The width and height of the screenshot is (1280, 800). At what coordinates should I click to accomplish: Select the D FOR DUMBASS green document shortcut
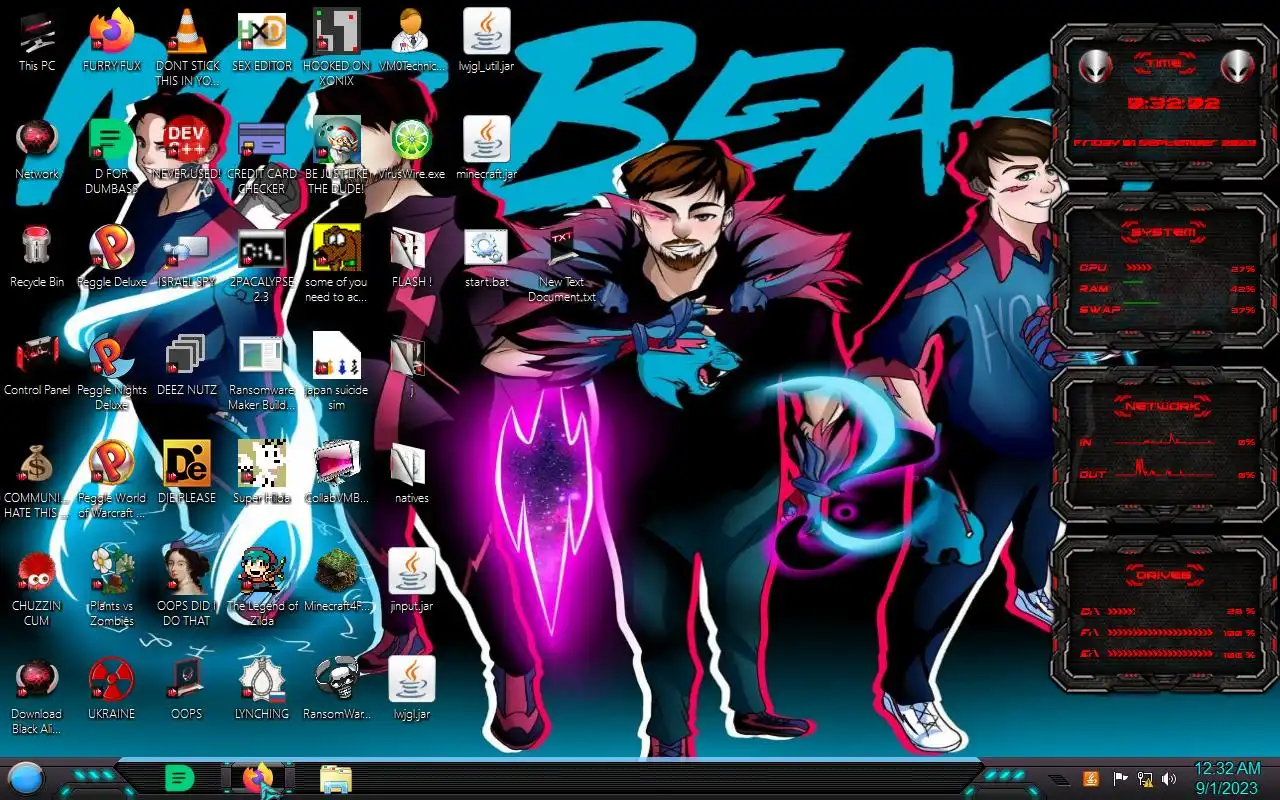coord(112,155)
